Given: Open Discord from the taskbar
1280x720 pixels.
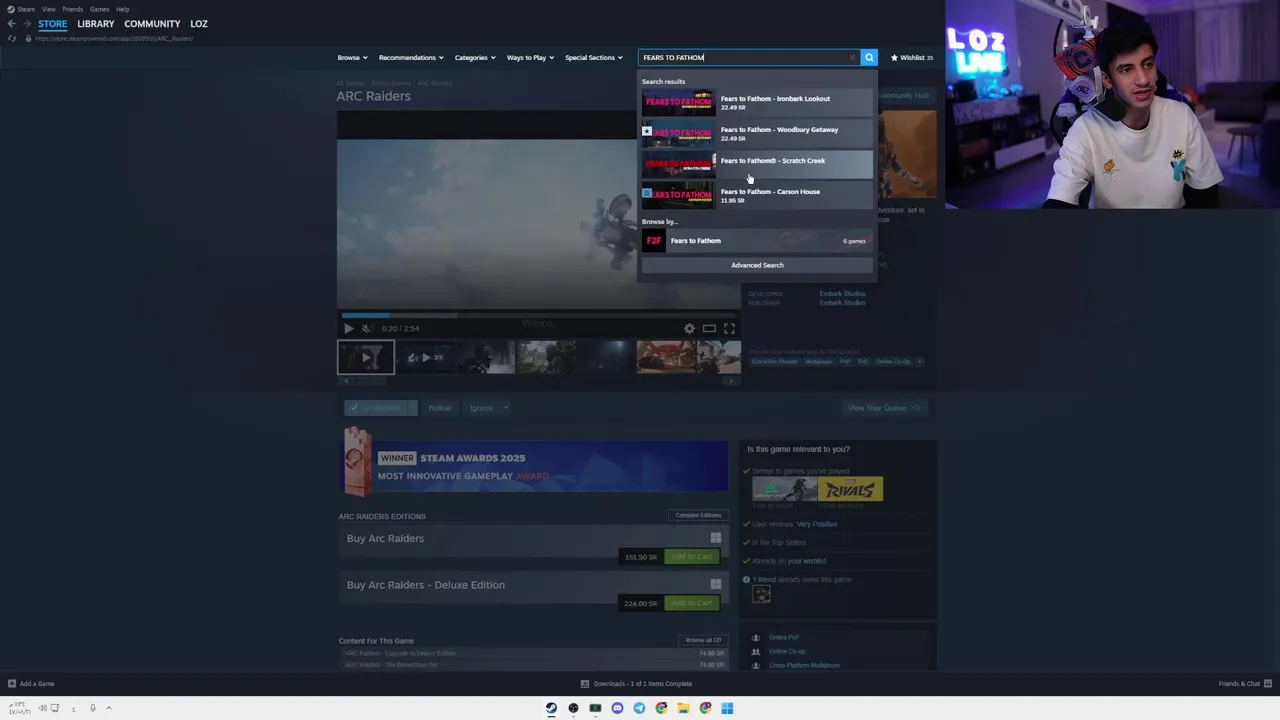Looking at the screenshot, I should coord(617,708).
